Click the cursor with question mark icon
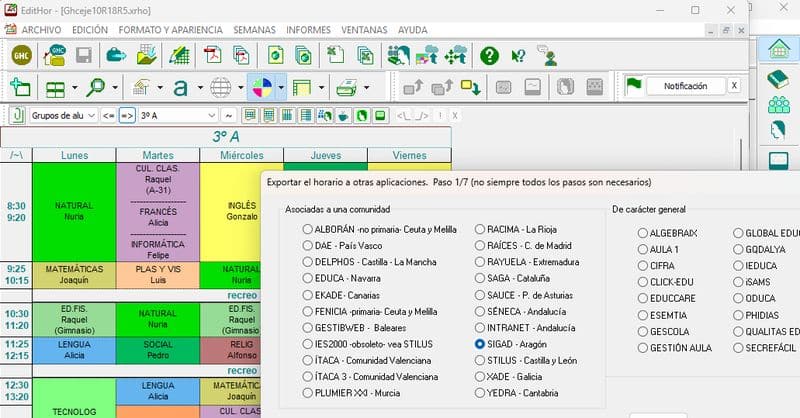Screen dimensions: 800x418 click(518, 55)
